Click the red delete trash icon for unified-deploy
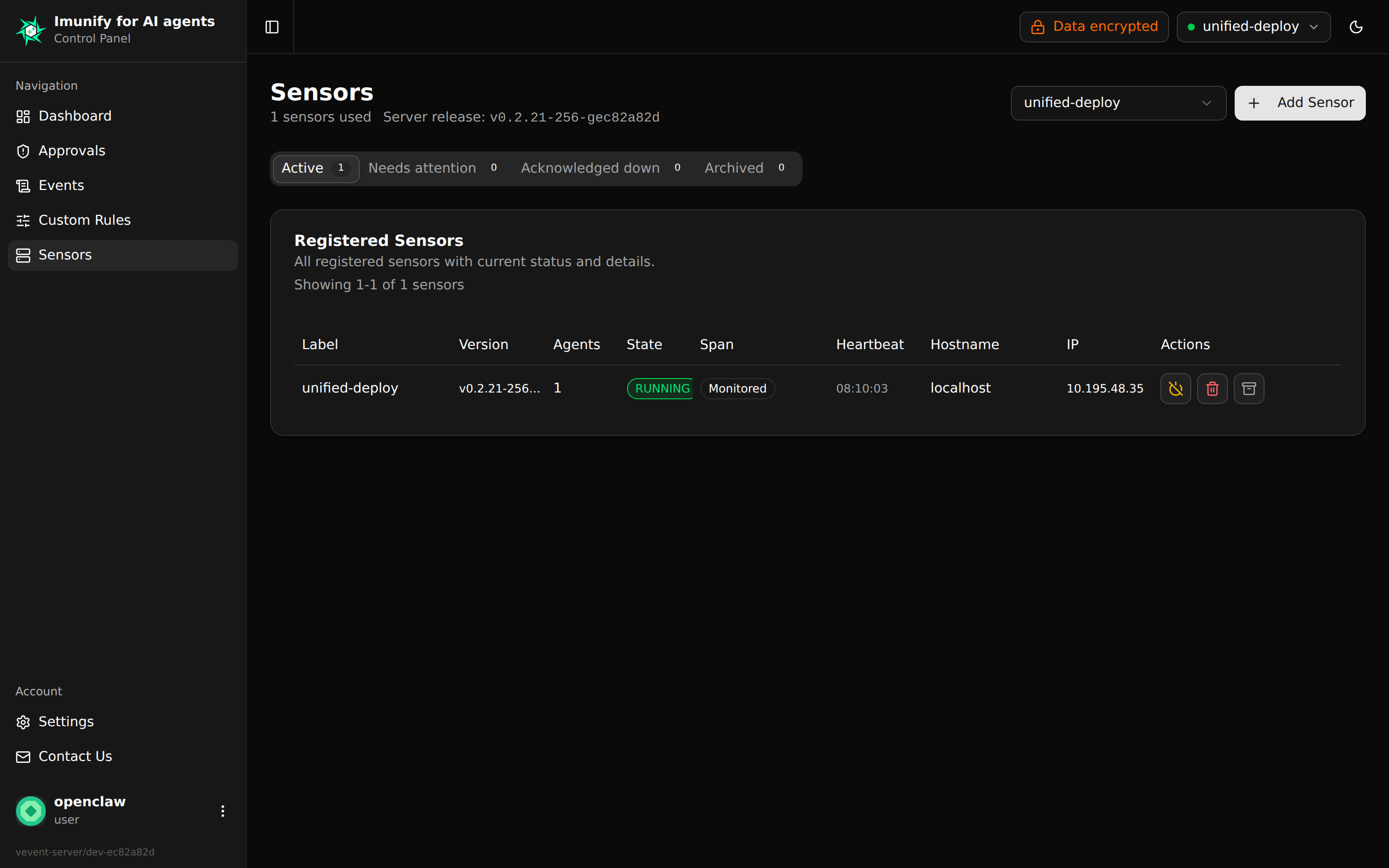Viewport: 1389px width, 868px height. [1212, 389]
